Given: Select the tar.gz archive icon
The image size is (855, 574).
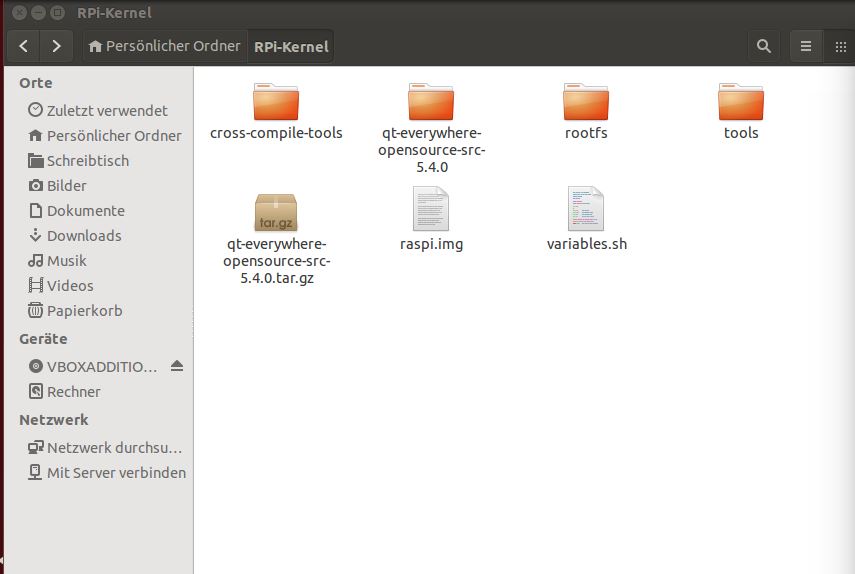Looking at the screenshot, I should point(276,212).
